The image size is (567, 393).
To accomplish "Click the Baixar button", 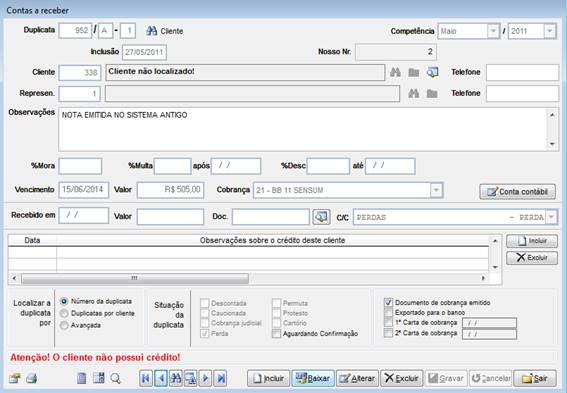I will (313, 379).
